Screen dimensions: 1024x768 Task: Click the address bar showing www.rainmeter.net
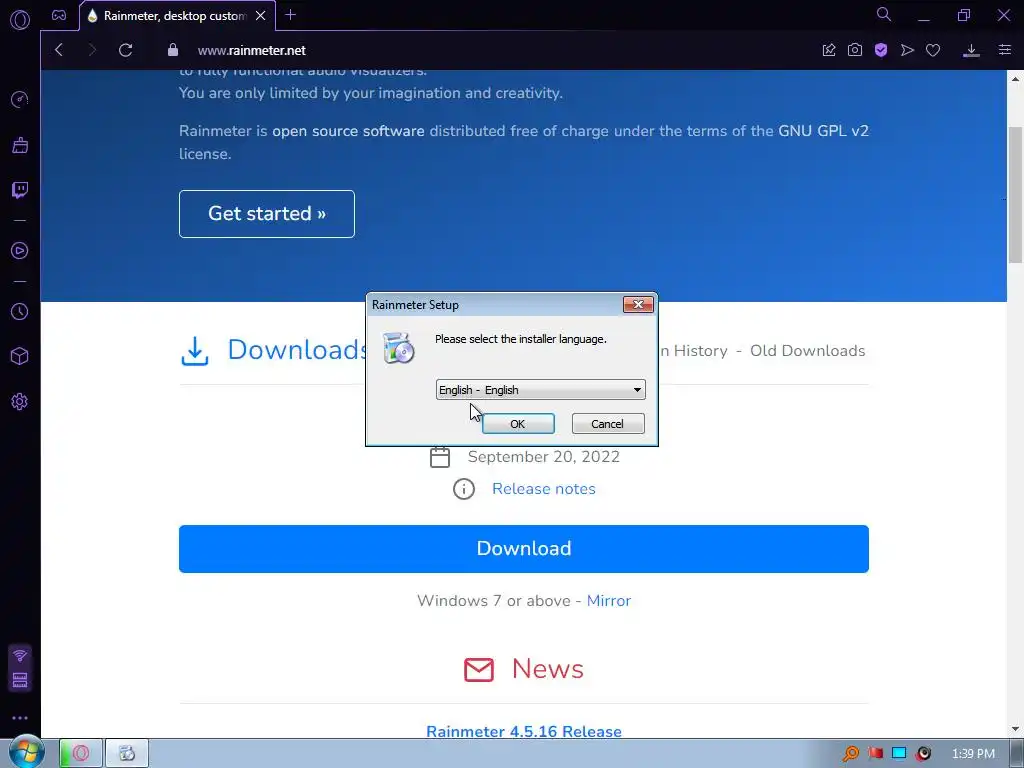pyautogui.click(x=251, y=50)
